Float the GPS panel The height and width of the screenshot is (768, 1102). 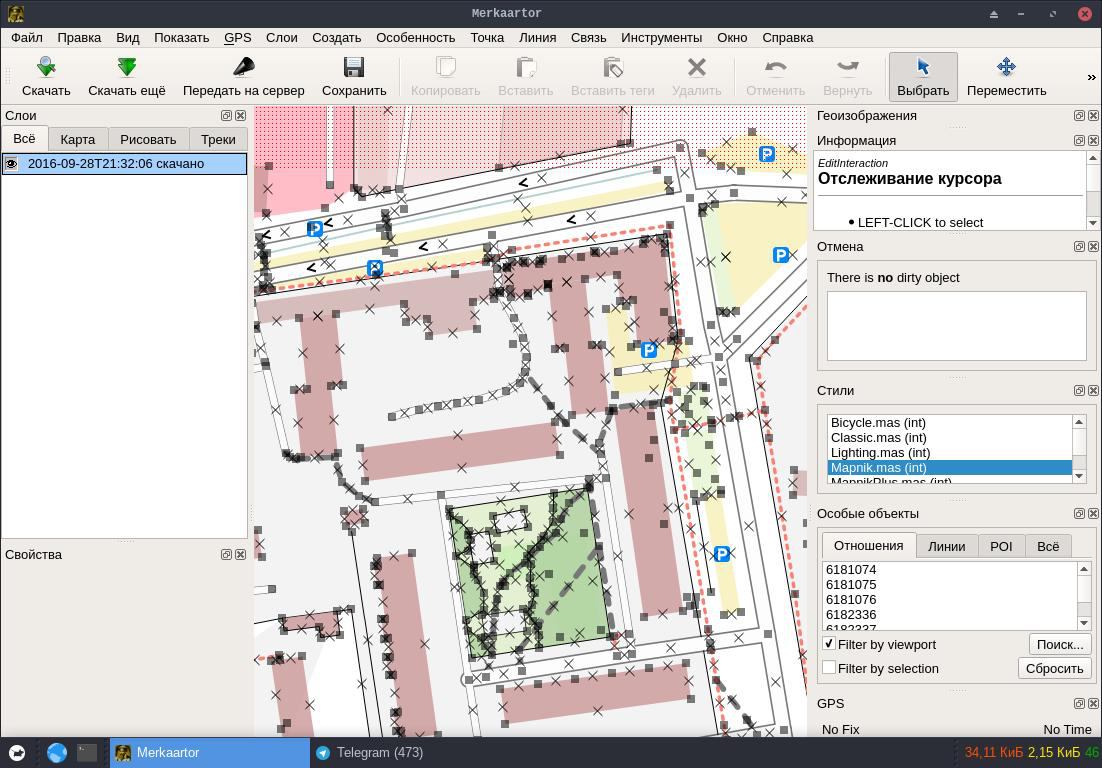(1080, 703)
